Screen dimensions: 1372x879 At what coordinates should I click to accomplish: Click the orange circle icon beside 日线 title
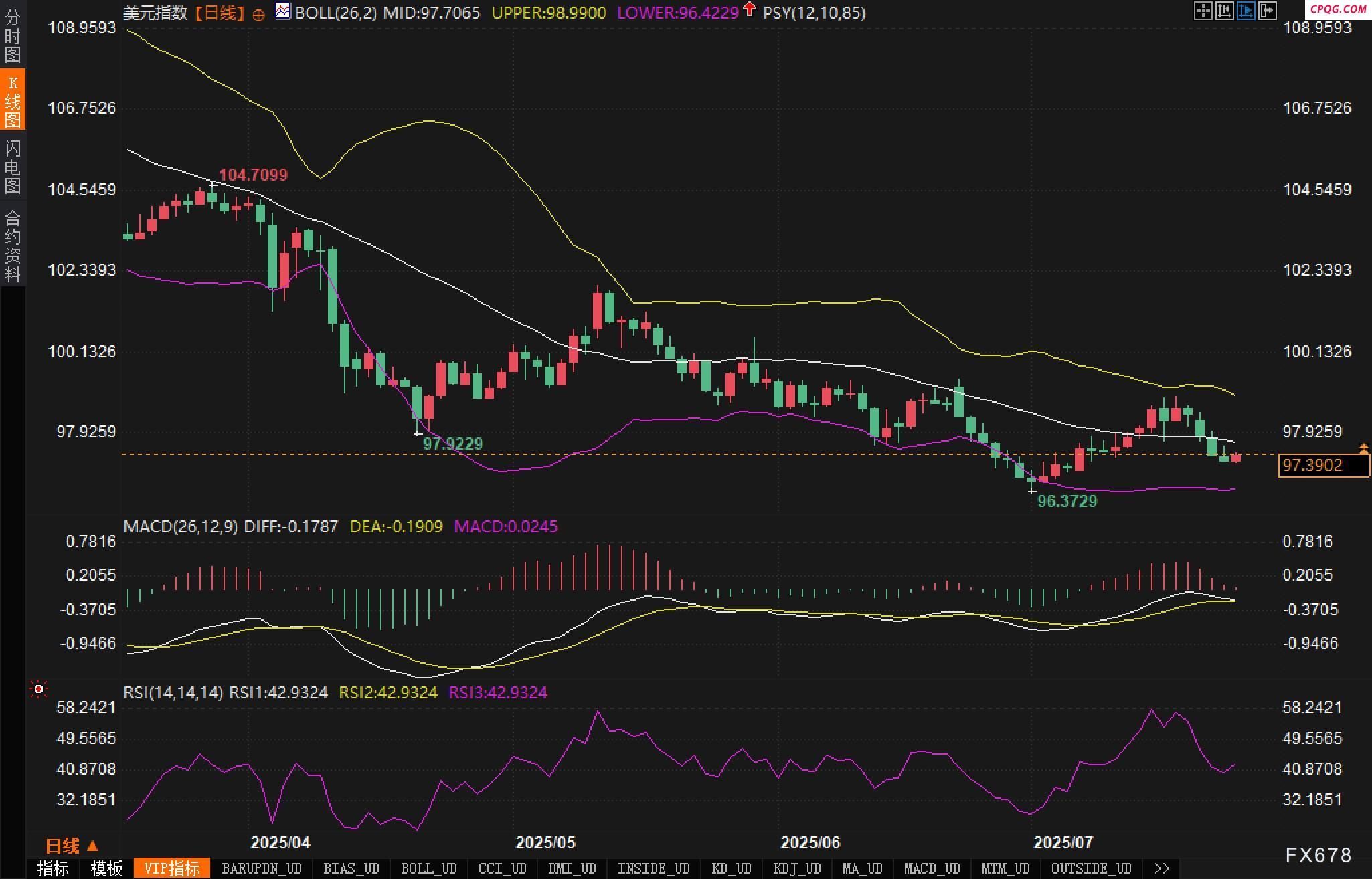(258, 15)
